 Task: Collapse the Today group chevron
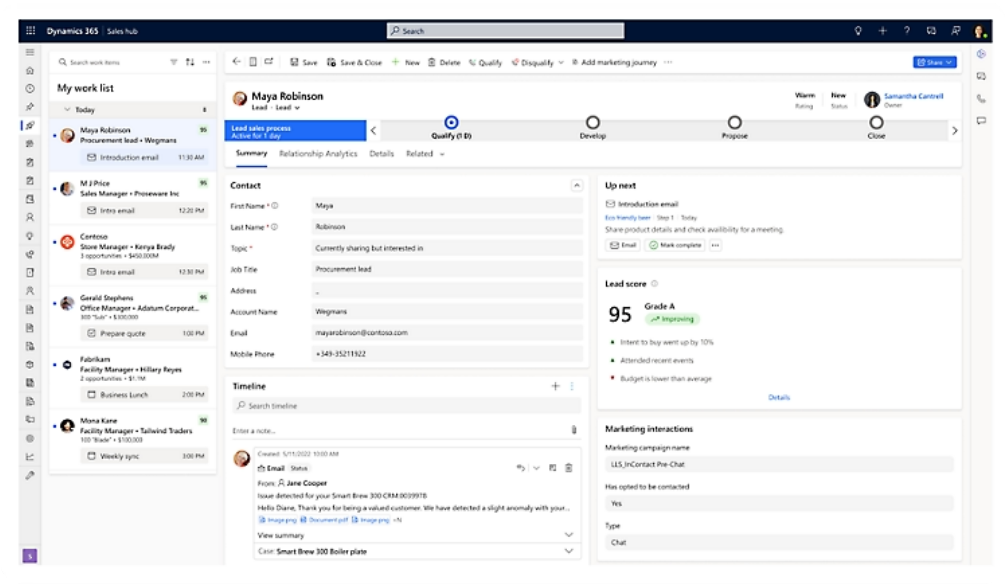click(x=67, y=109)
